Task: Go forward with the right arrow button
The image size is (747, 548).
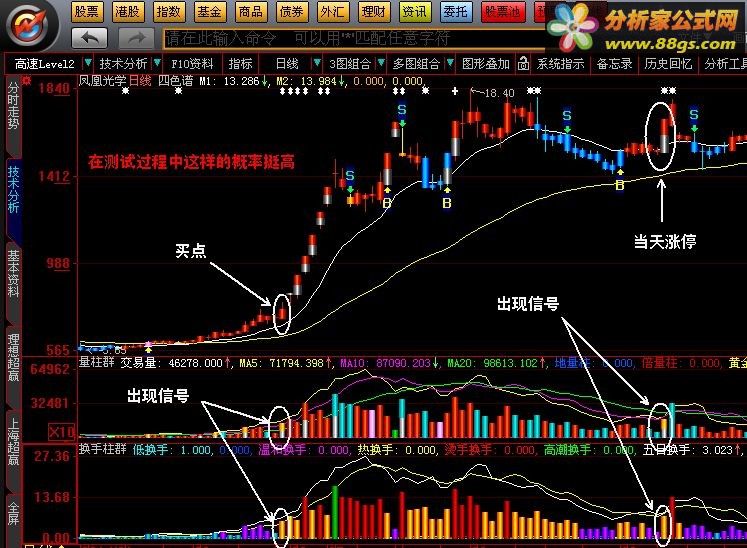Action: pos(137,38)
